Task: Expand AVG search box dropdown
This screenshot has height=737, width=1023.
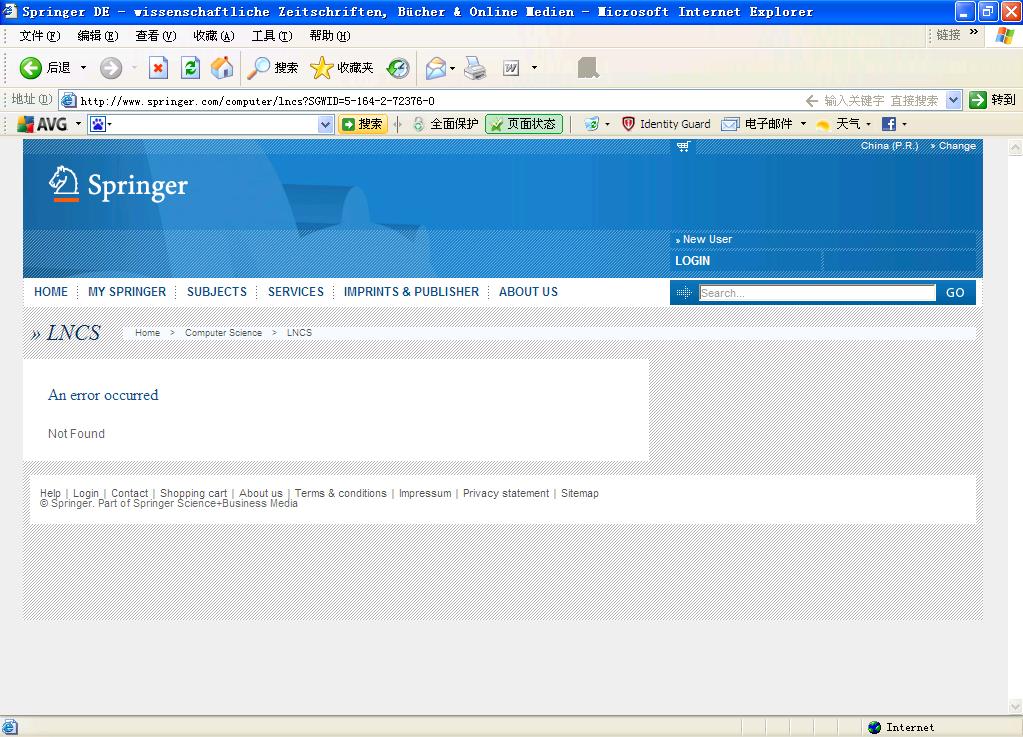Action: [325, 124]
